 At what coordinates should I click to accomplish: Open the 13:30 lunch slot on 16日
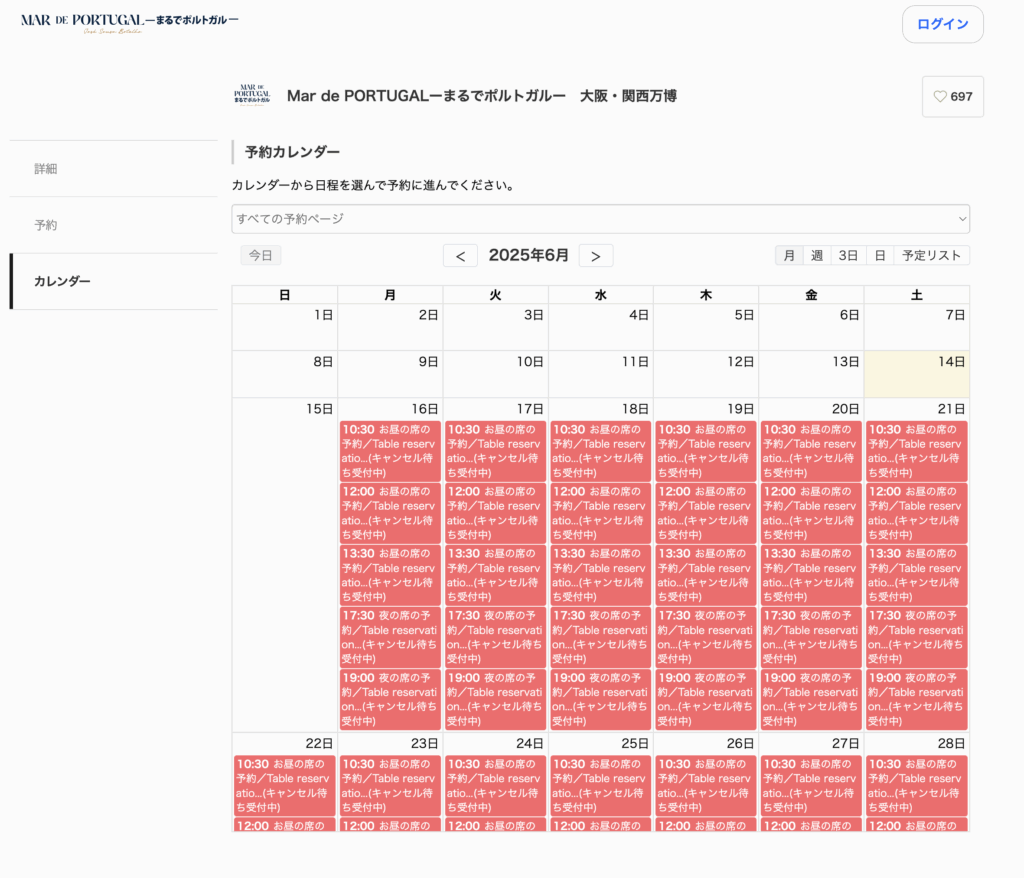pos(390,575)
